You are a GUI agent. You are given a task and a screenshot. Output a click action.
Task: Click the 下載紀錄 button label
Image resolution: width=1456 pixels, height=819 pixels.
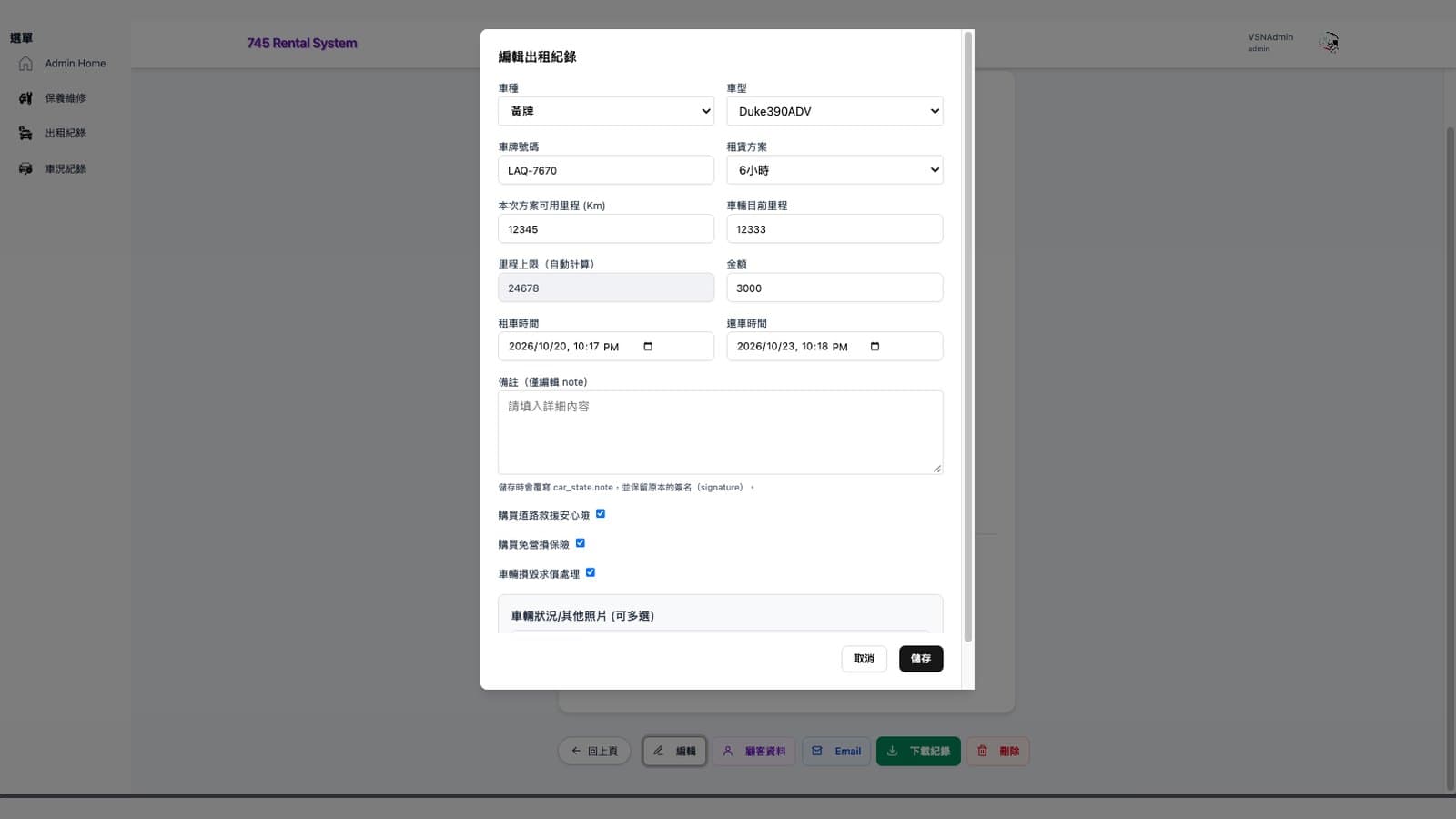coord(930,752)
